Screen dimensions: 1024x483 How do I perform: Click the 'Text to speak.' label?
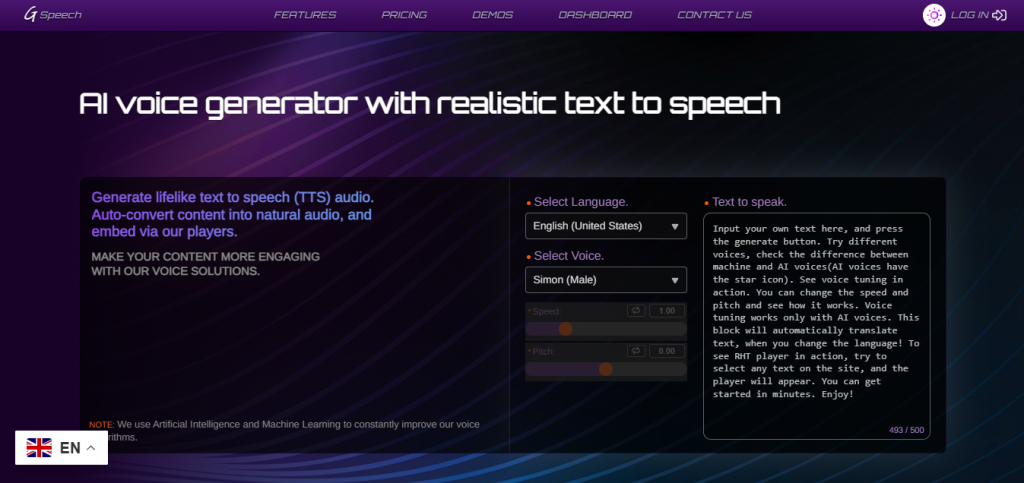[x=749, y=202]
